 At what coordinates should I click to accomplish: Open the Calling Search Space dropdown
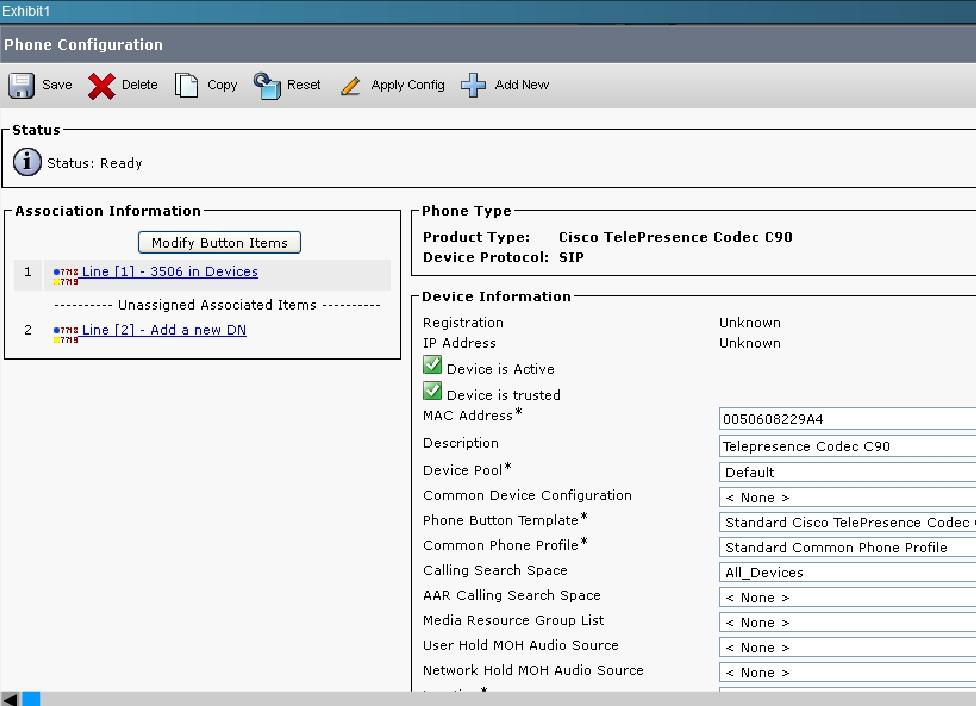[847, 572]
